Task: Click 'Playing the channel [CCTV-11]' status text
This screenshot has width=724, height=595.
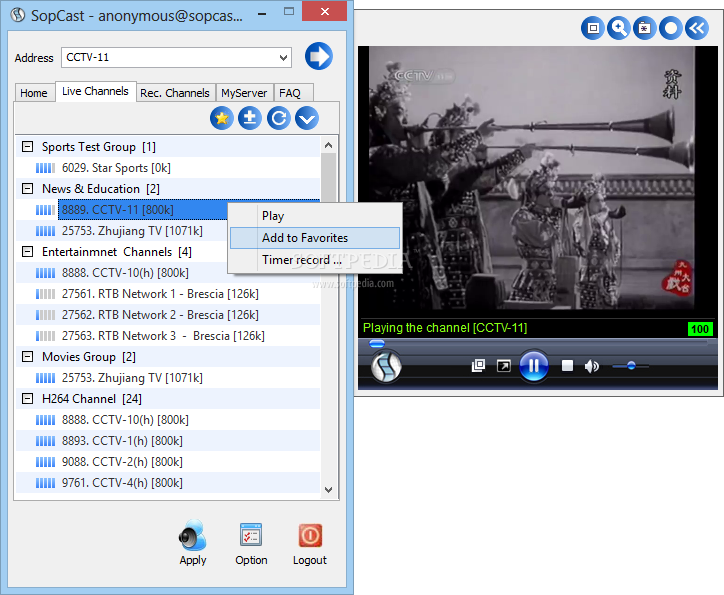Action: 445,328
